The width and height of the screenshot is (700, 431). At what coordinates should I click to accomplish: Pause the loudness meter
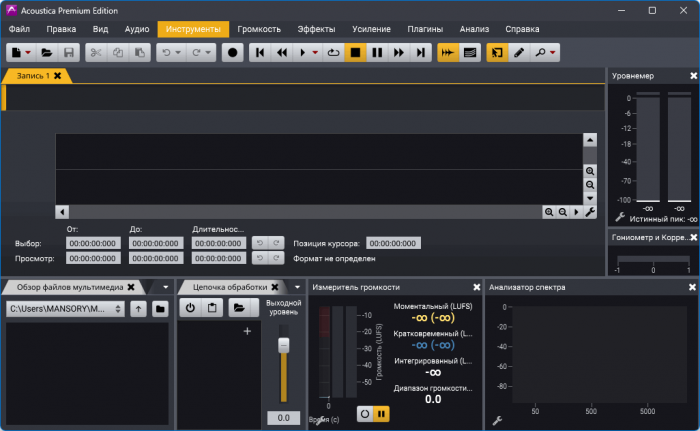pyautogui.click(x=382, y=413)
